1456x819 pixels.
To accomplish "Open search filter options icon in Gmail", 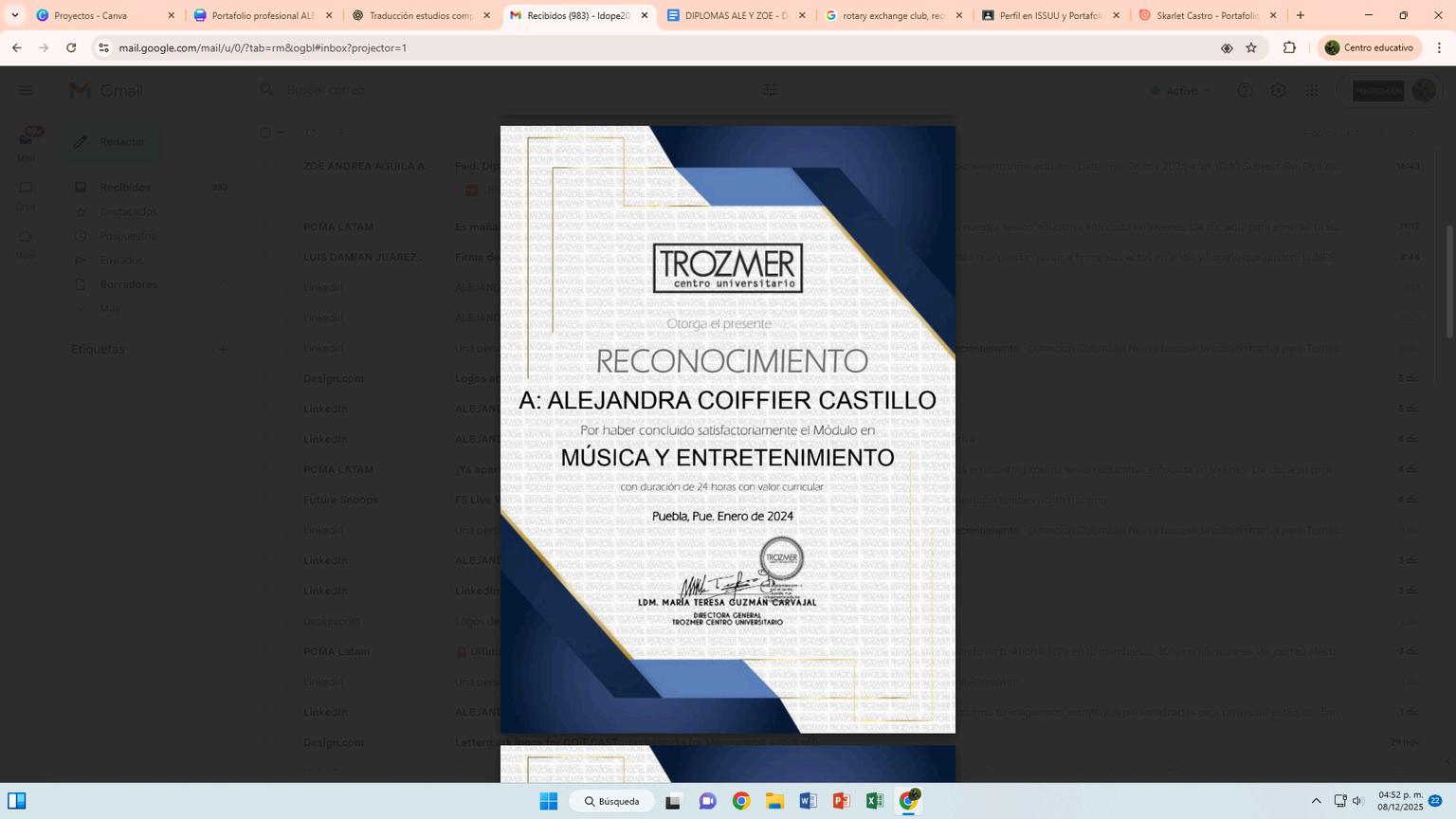I will click(x=771, y=90).
